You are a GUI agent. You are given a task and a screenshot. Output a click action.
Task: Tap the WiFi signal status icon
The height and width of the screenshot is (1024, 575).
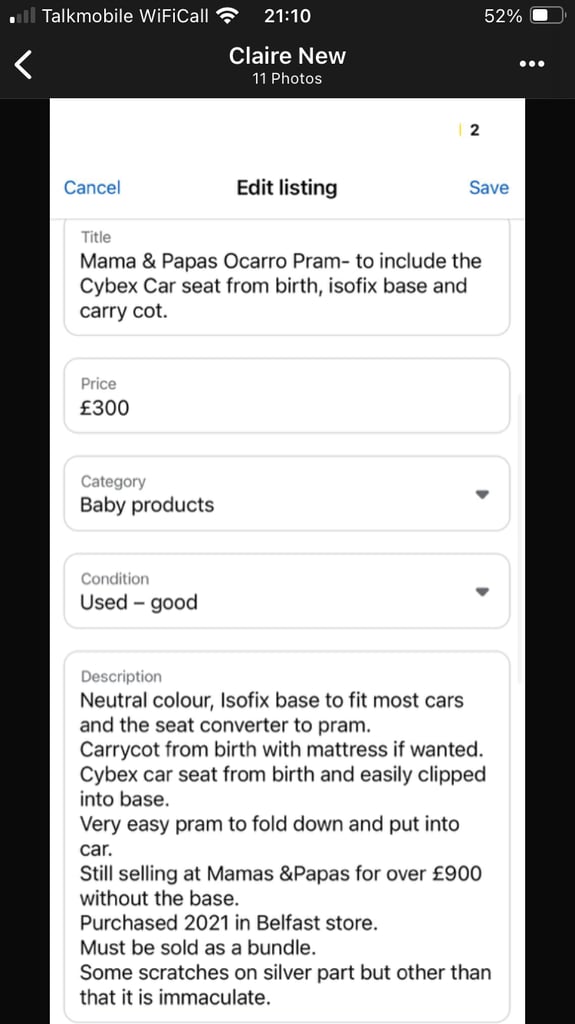point(227,16)
